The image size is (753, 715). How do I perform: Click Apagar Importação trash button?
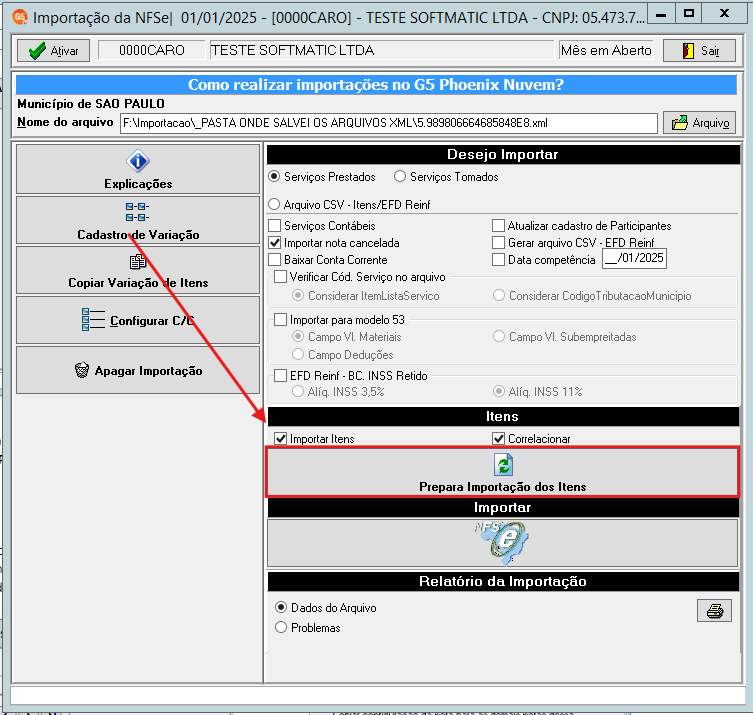point(138,370)
